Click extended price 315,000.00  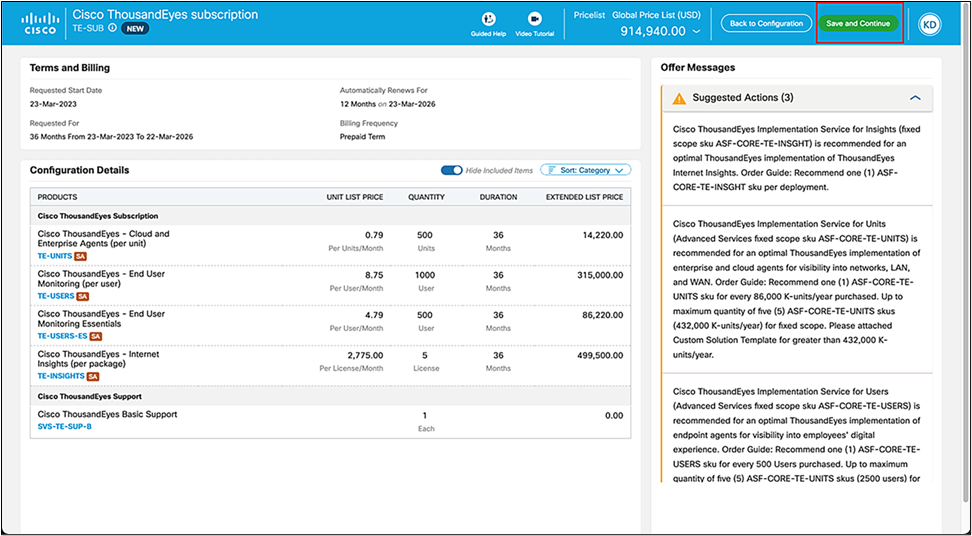click(x=601, y=275)
